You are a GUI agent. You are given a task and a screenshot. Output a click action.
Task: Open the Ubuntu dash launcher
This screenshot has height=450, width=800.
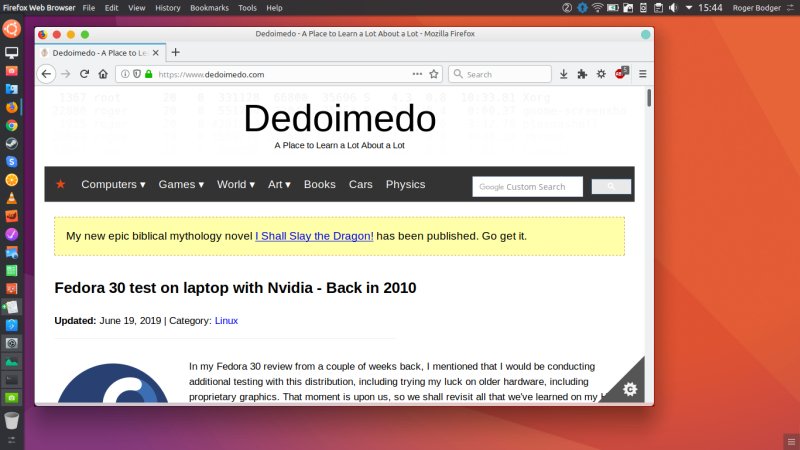pyautogui.click(x=11, y=28)
